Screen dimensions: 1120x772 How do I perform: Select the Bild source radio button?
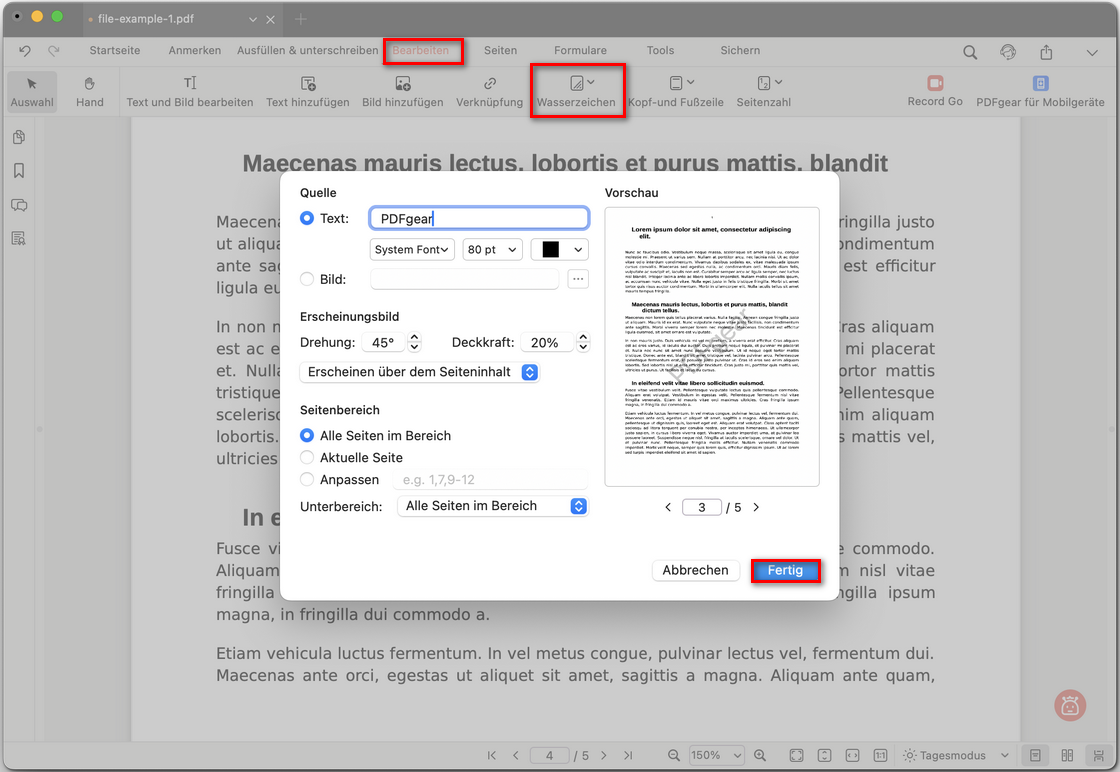(x=307, y=279)
